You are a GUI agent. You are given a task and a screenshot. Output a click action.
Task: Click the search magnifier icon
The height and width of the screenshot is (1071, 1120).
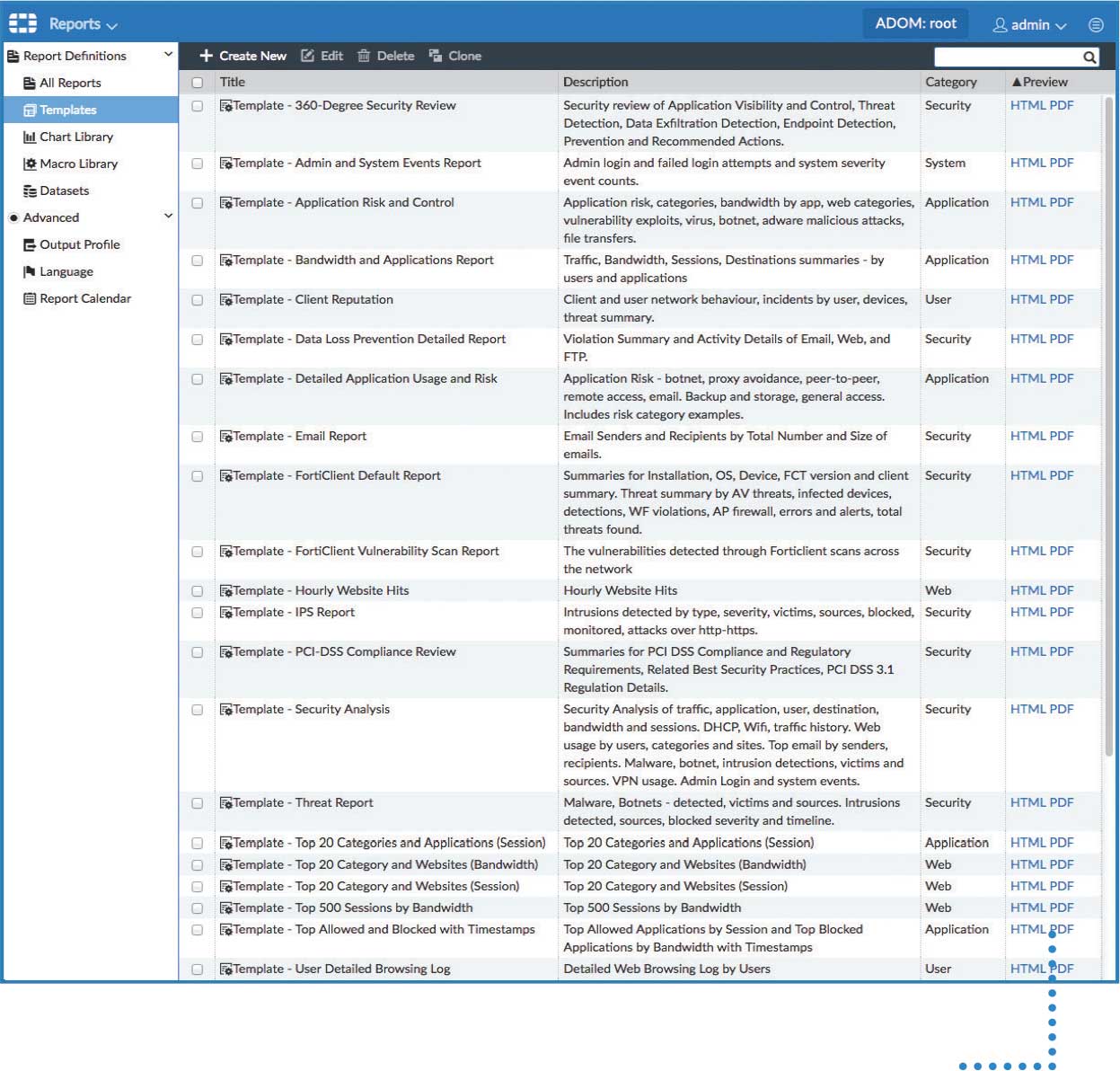[1089, 58]
